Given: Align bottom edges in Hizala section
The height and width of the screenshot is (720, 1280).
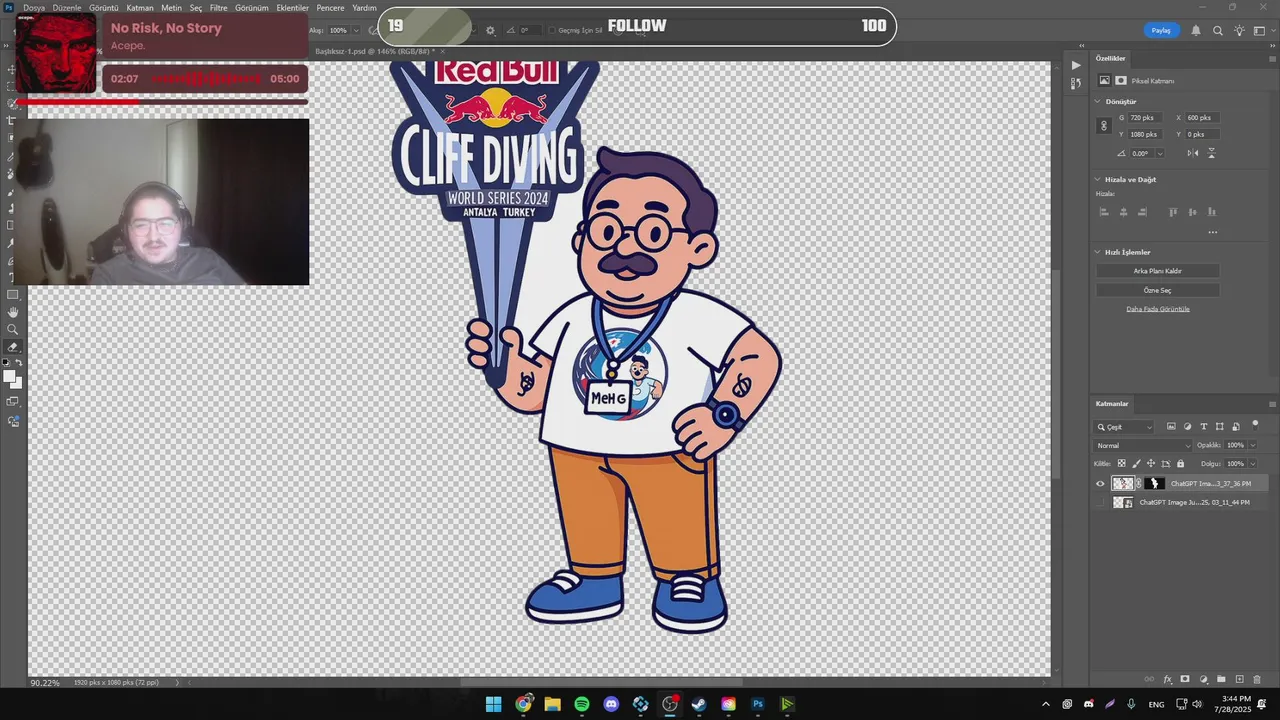Looking at the screenshot, I should click(1212, 212).
